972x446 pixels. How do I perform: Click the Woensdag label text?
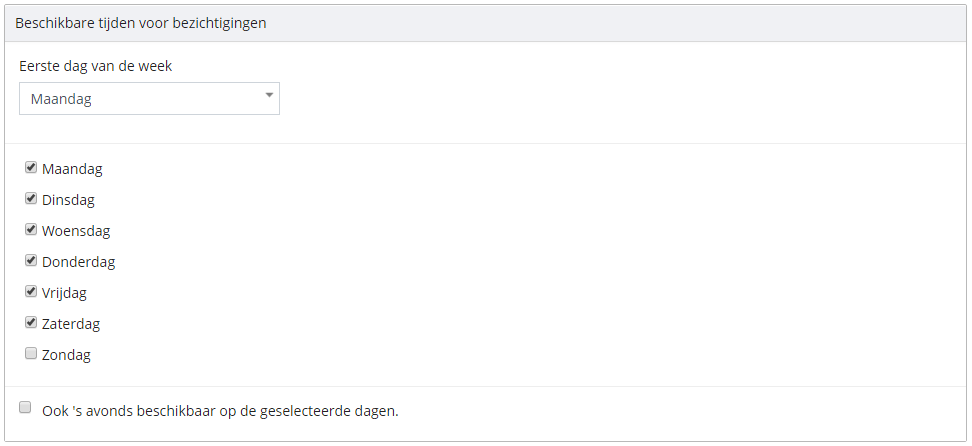point(76,231)
